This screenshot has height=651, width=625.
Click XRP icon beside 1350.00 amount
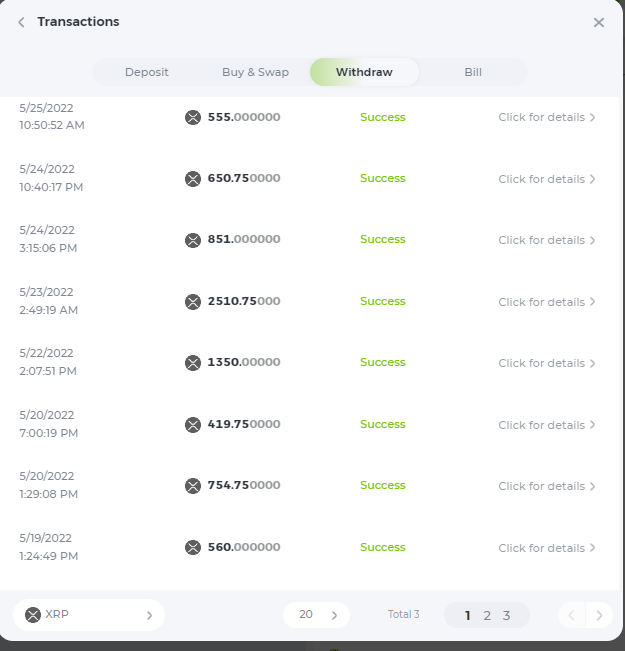pyautogui.click(x=193, y=363)
